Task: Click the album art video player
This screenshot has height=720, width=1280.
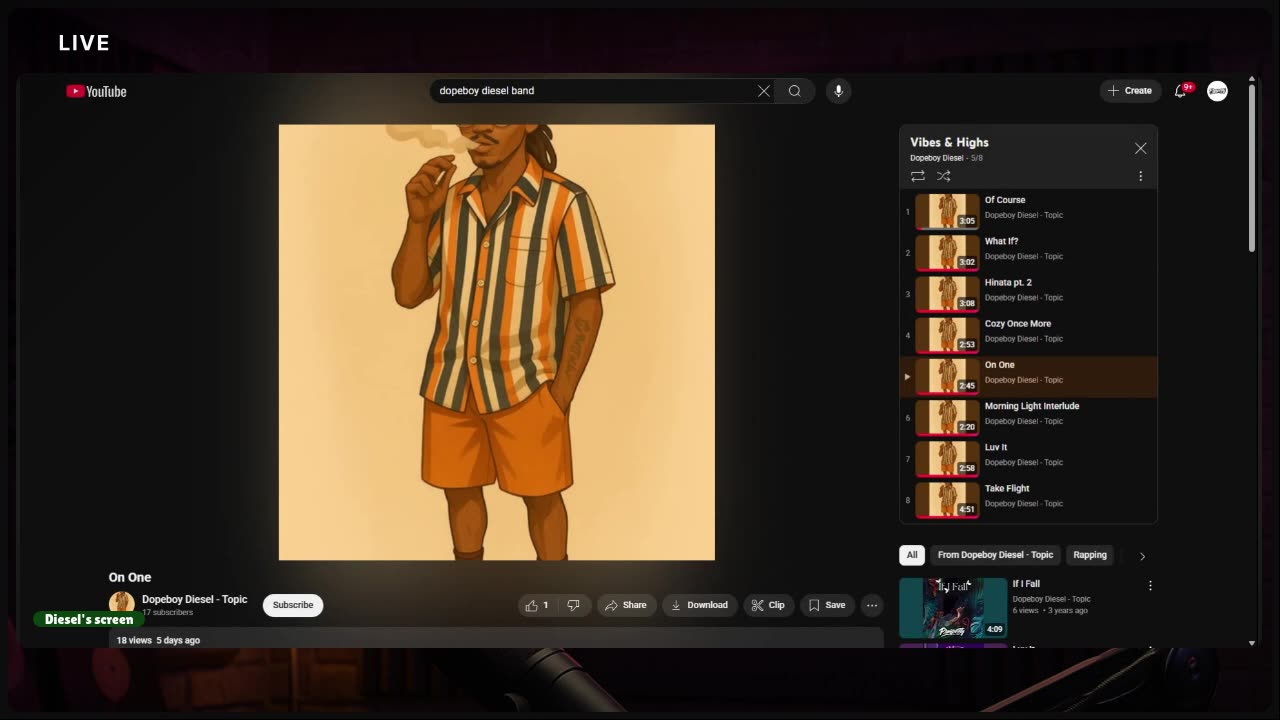Action: 497,342
